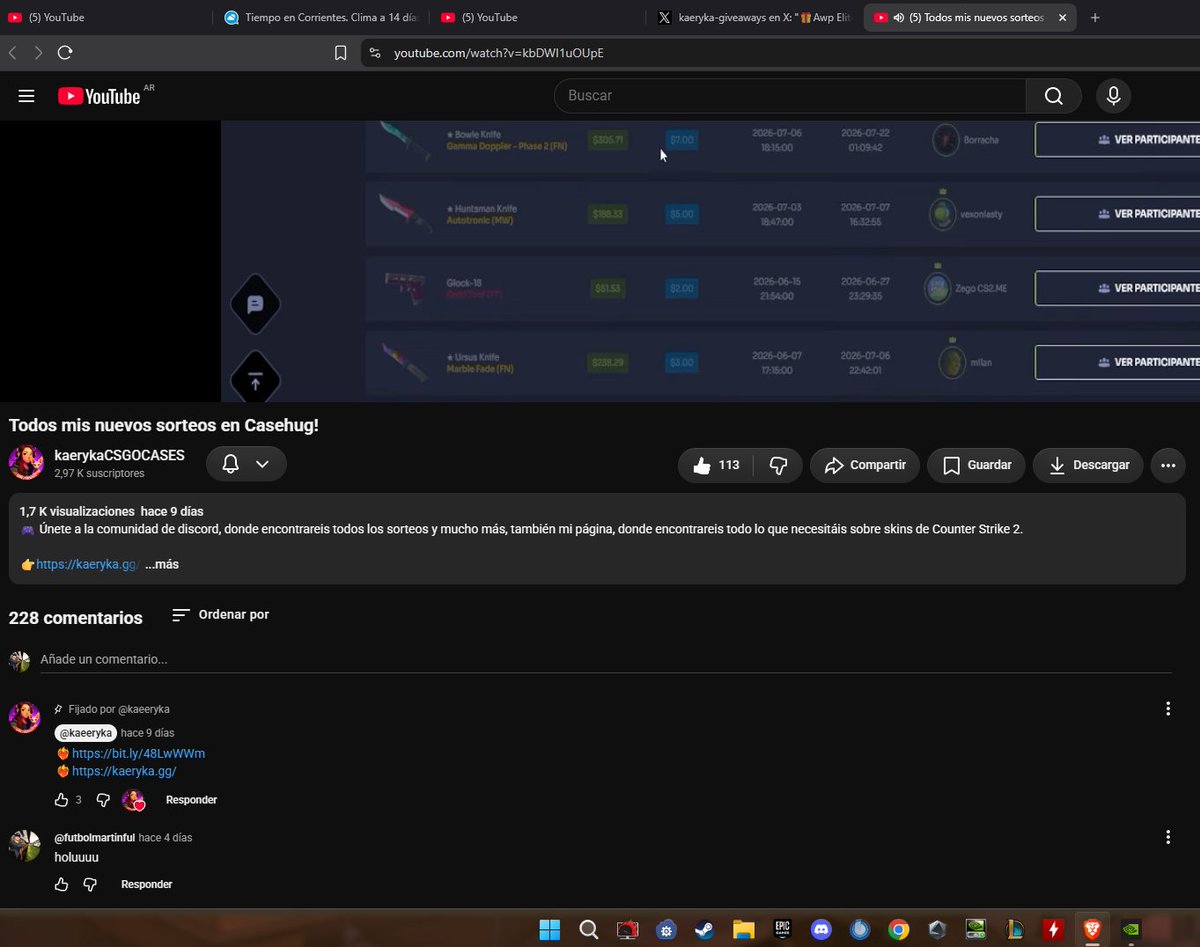Open the YouTube guide hamburger menu
1200x947 pixels.
27,96
